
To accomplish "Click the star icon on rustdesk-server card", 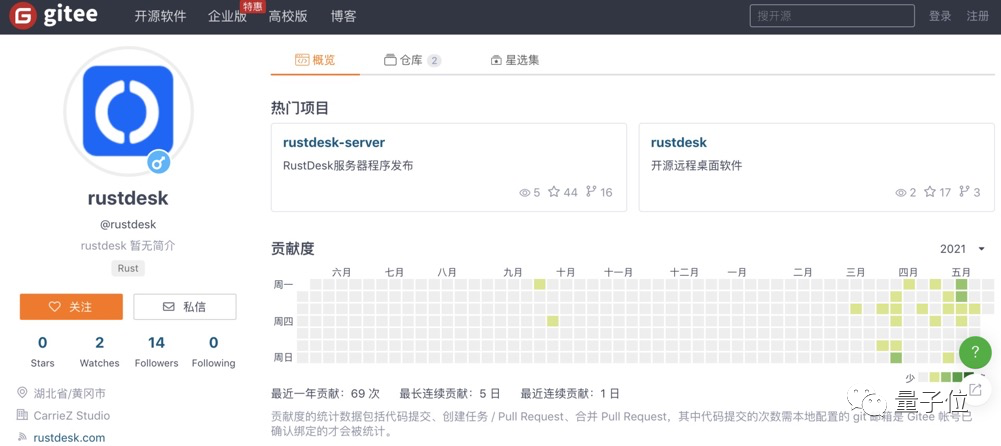I will click(553, 191).
